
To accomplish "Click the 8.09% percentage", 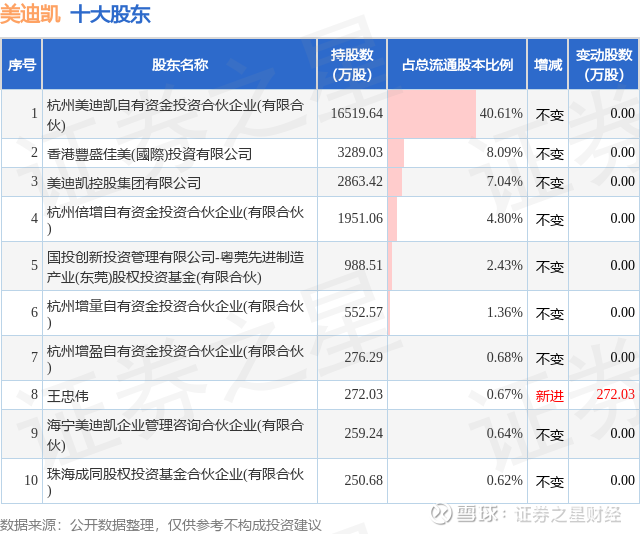I will 504,152.
